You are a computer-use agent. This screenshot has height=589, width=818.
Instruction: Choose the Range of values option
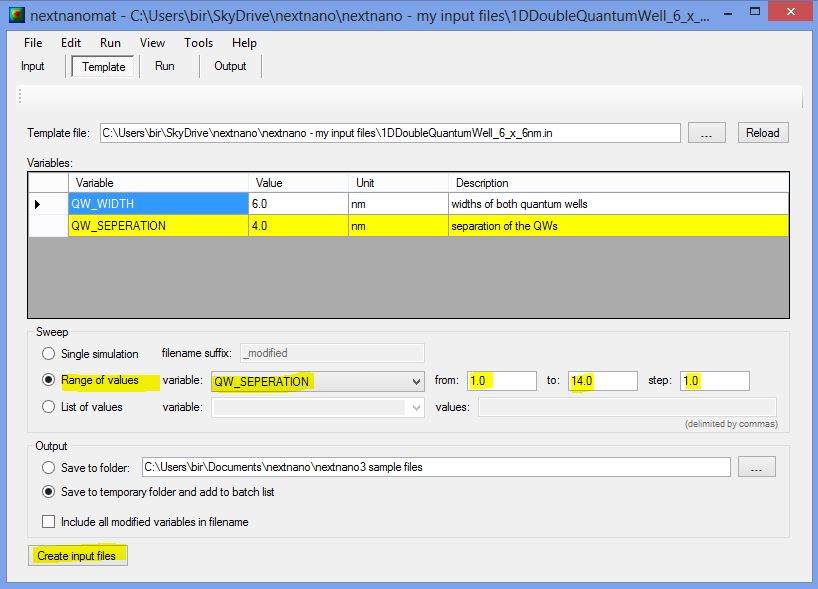pyautogui.click(x=48, y=381)
